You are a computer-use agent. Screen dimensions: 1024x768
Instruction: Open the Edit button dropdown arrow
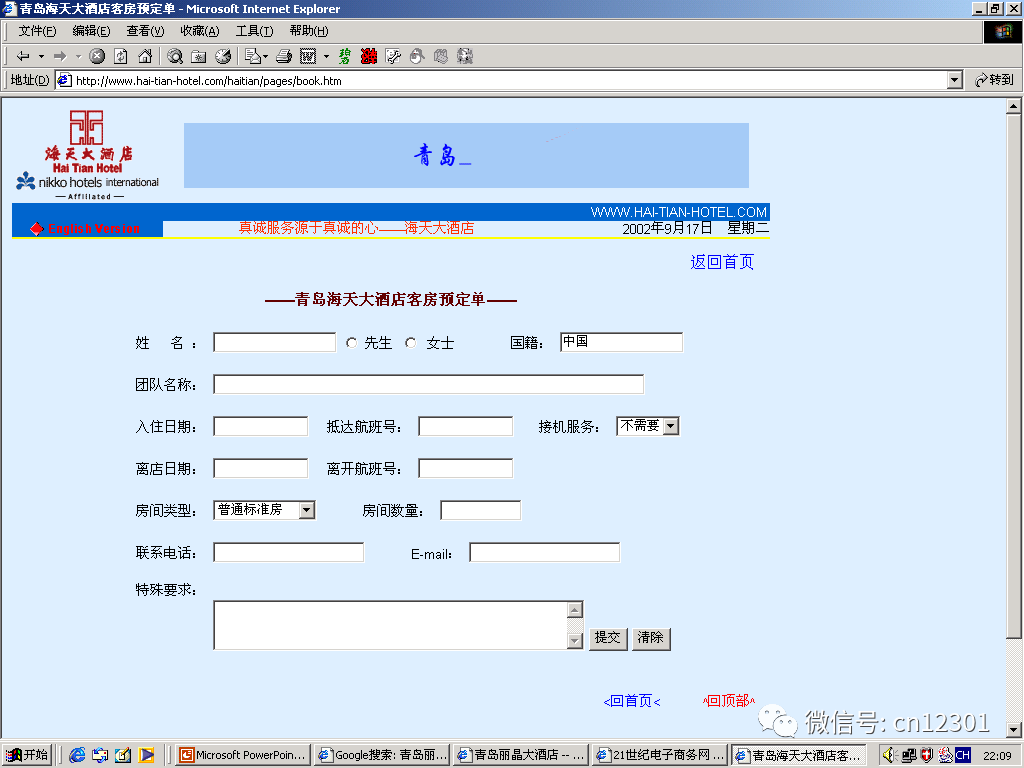[x=326, y=56]
